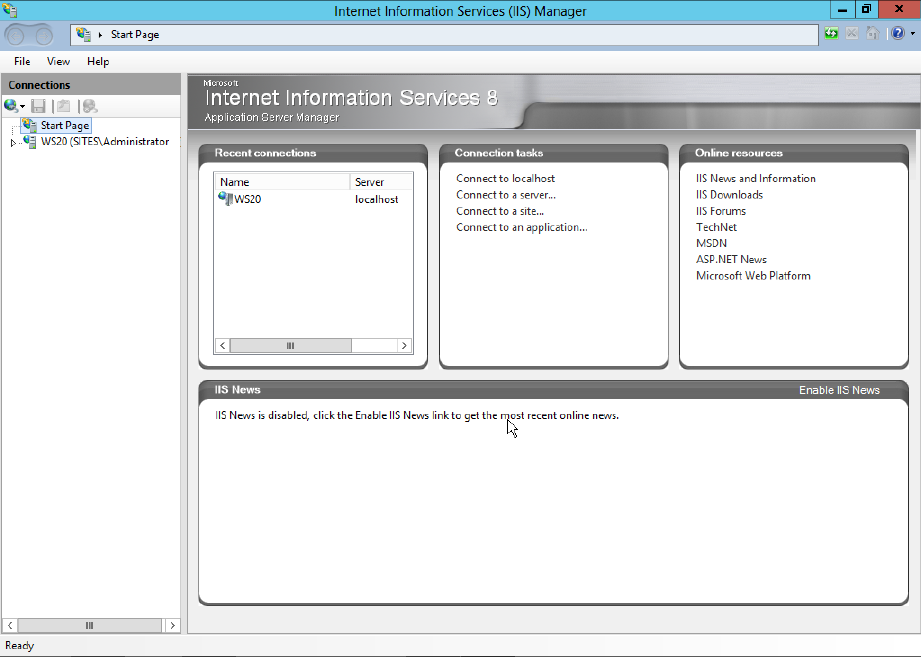The height and width of the screenshot is (657, 921).
Task: Open the View menu
Action: [58, 61]
